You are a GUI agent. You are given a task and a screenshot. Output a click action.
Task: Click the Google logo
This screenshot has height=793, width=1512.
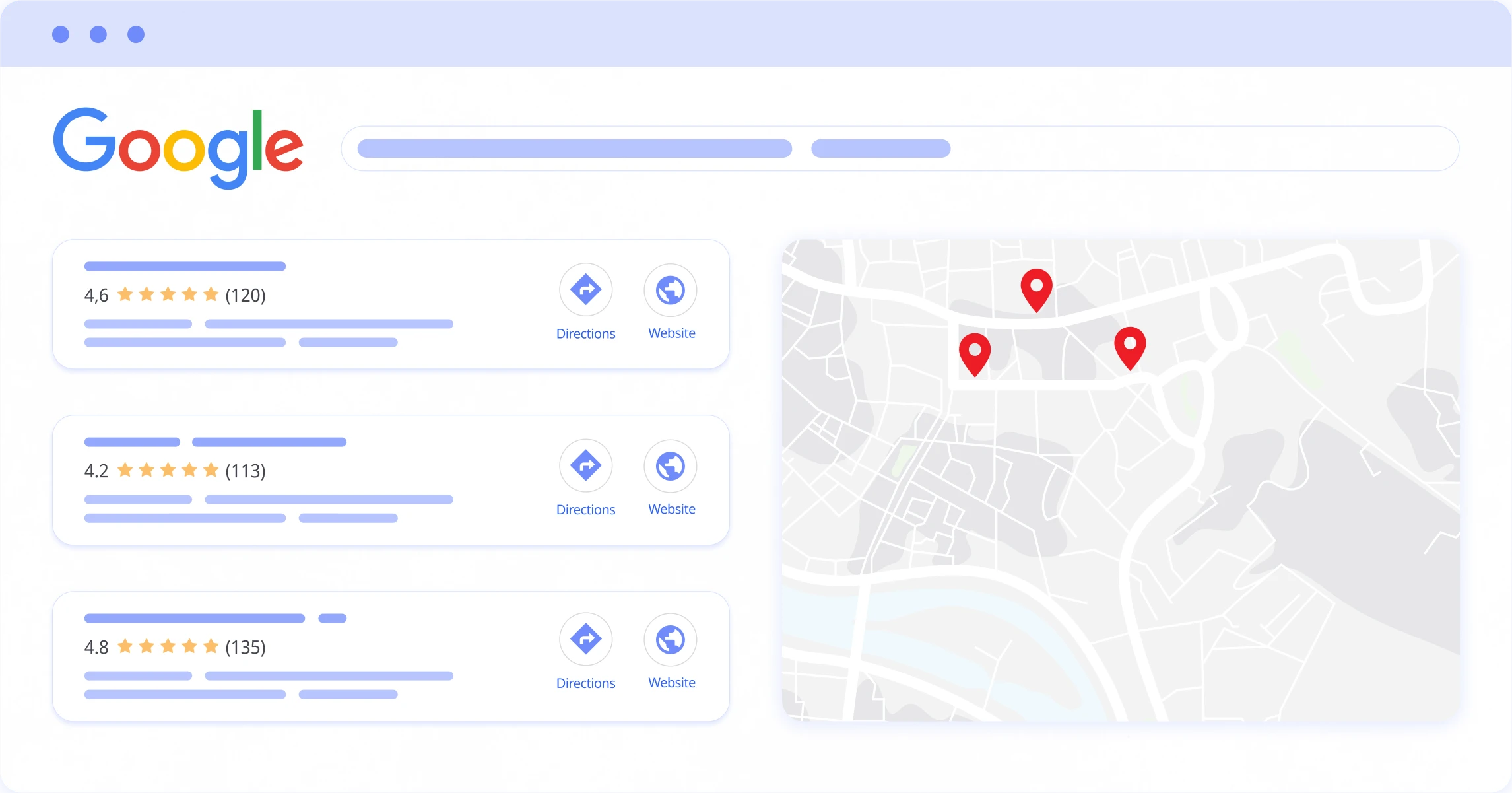178,147
